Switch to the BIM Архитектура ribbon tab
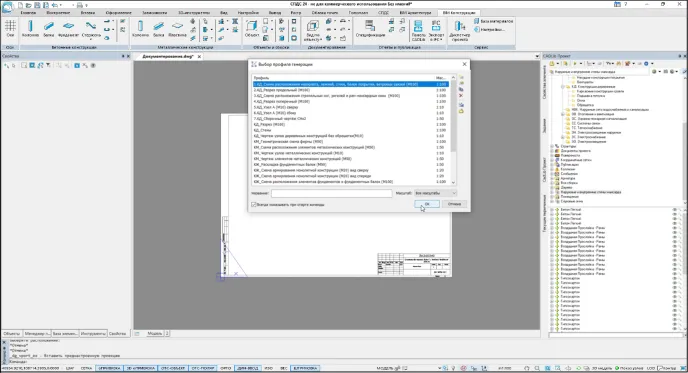 coord(415,13)
